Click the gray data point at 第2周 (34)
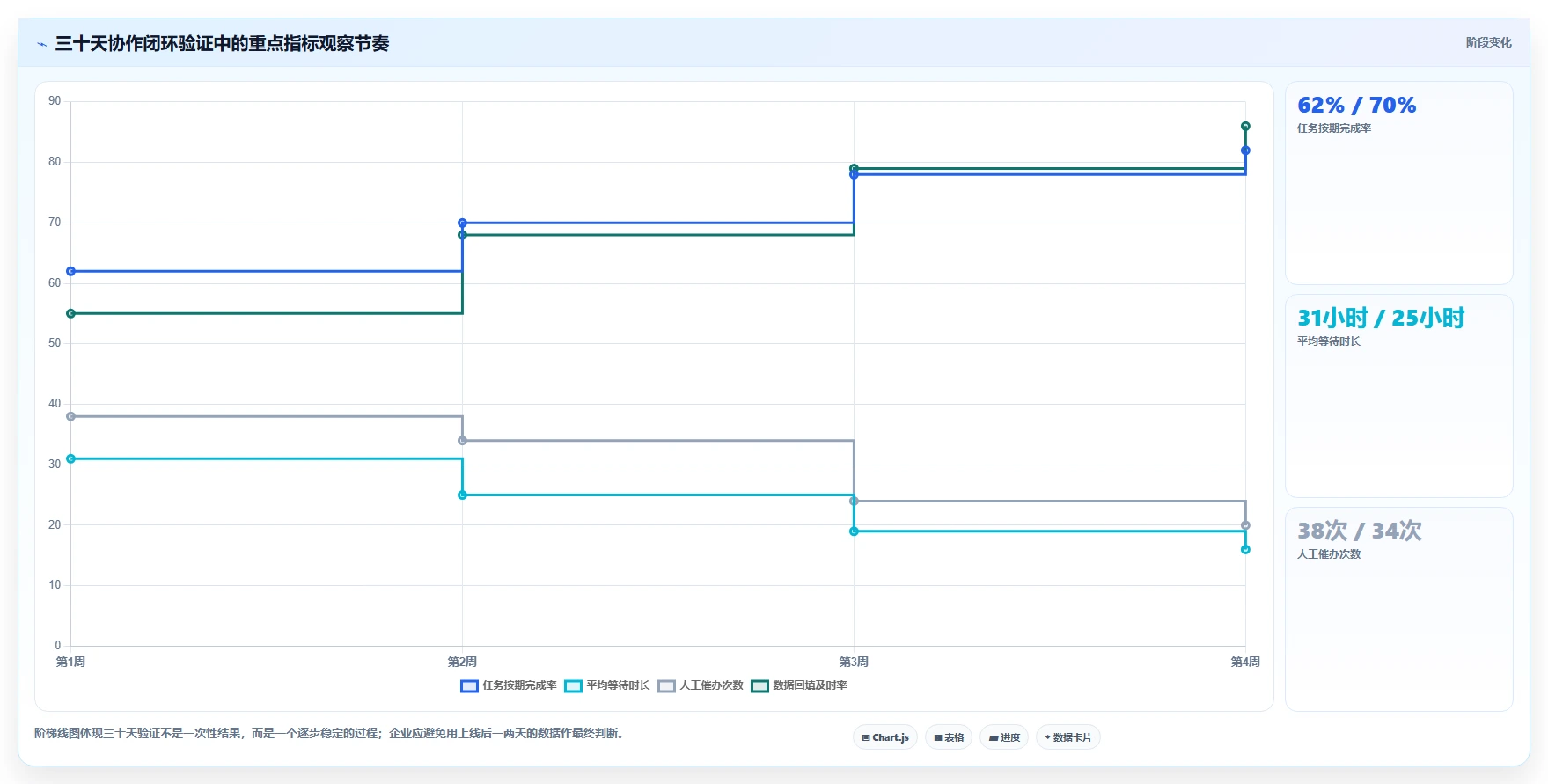The image size is (1548, 784). point(462,441)
